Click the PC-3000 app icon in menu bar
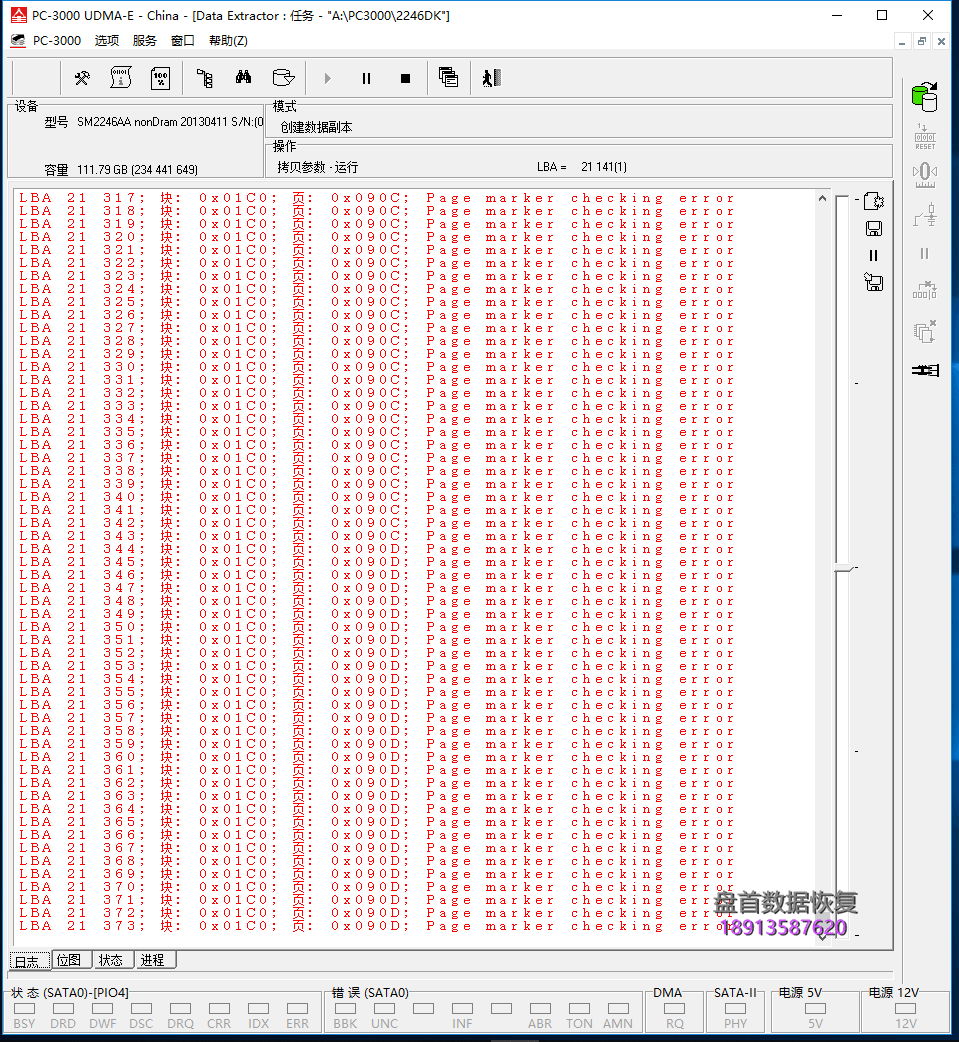The height and width of the screenshot is (1042, 959). (x=18, y=41)
